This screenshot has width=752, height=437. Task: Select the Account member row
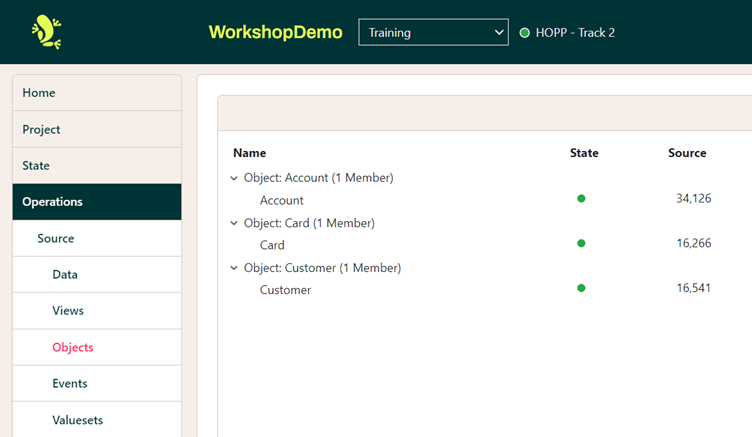coord(281,200)
